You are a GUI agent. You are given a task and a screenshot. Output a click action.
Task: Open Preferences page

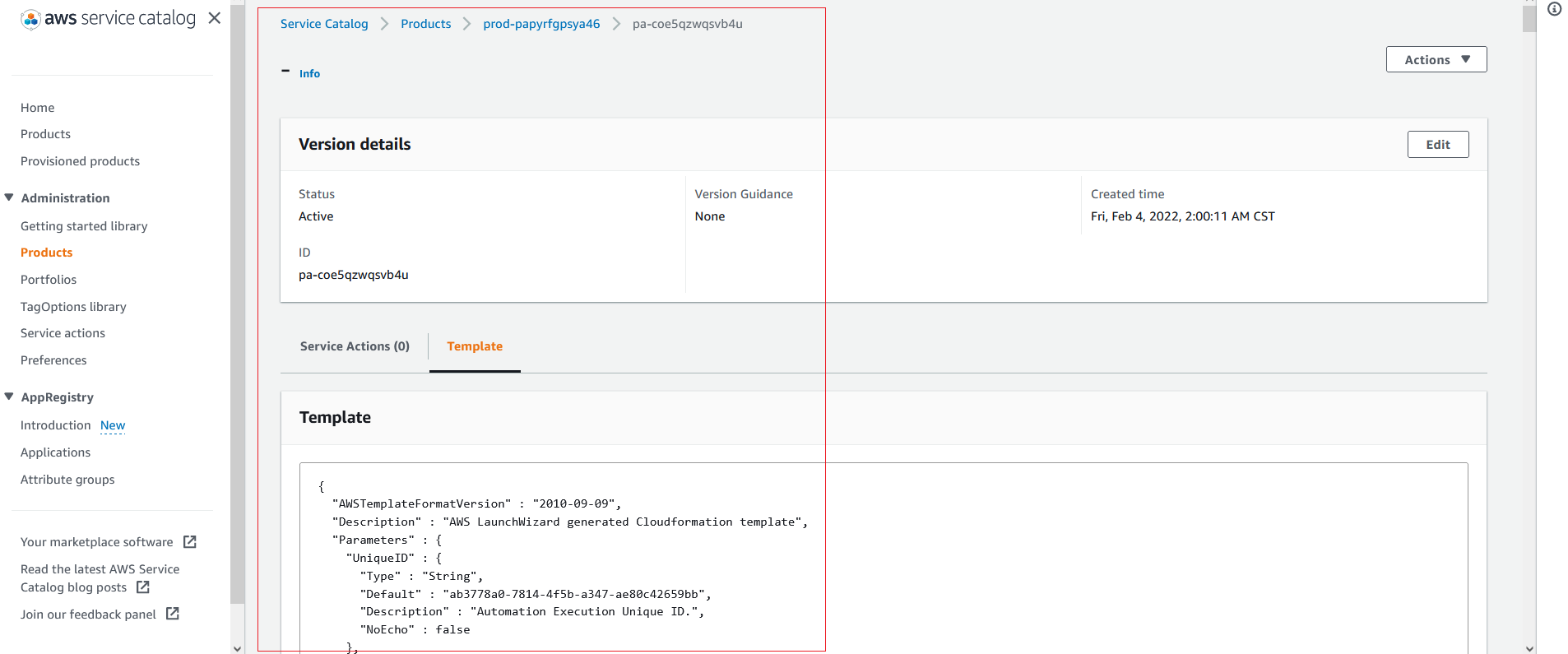[x=53, y=360]
